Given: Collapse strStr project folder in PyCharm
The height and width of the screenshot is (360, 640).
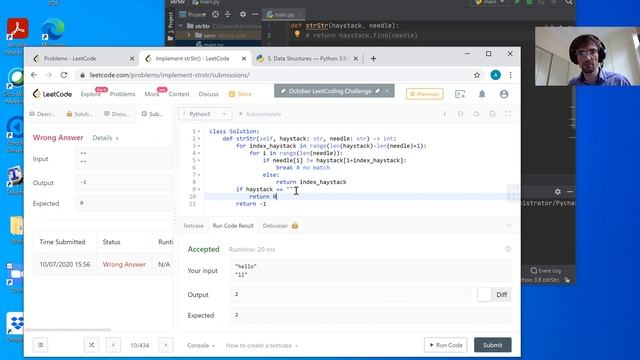Looking at the screenshot, I should pos(181,26).
